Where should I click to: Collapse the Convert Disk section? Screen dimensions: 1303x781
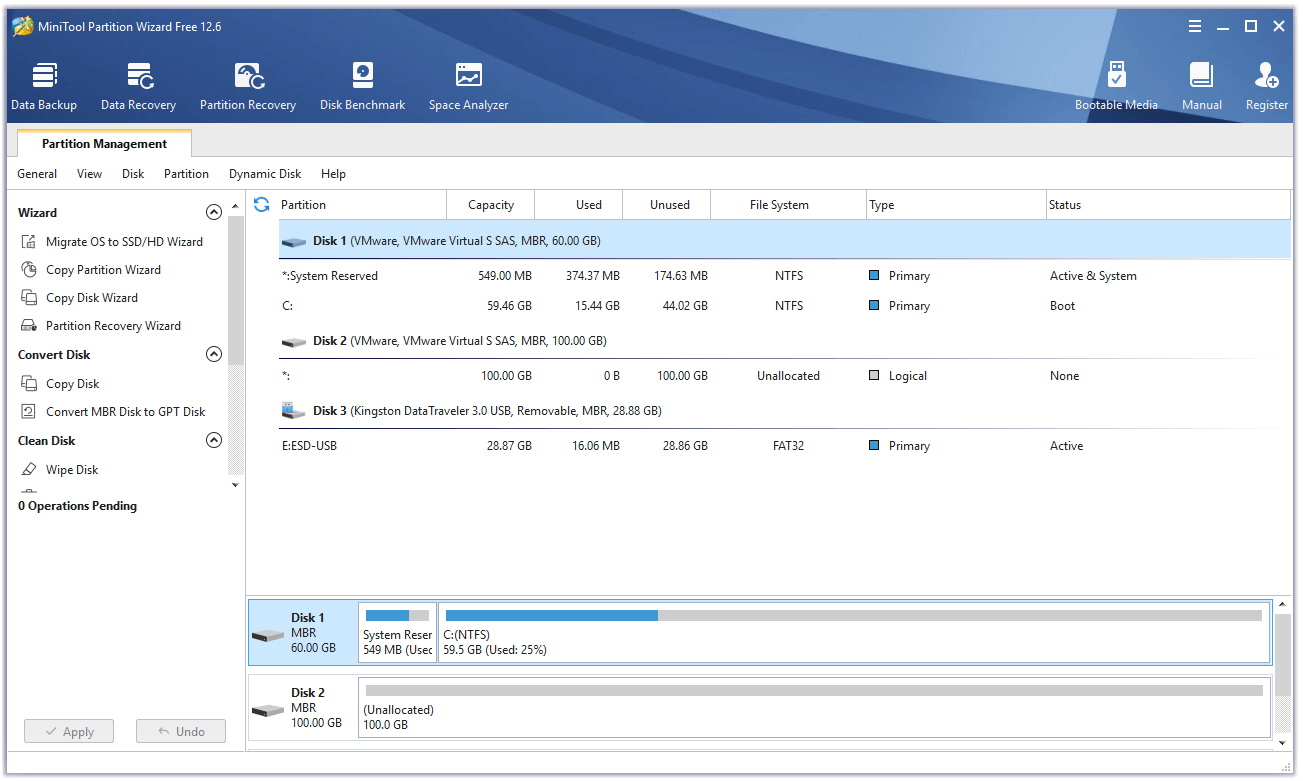pos(213,355)
